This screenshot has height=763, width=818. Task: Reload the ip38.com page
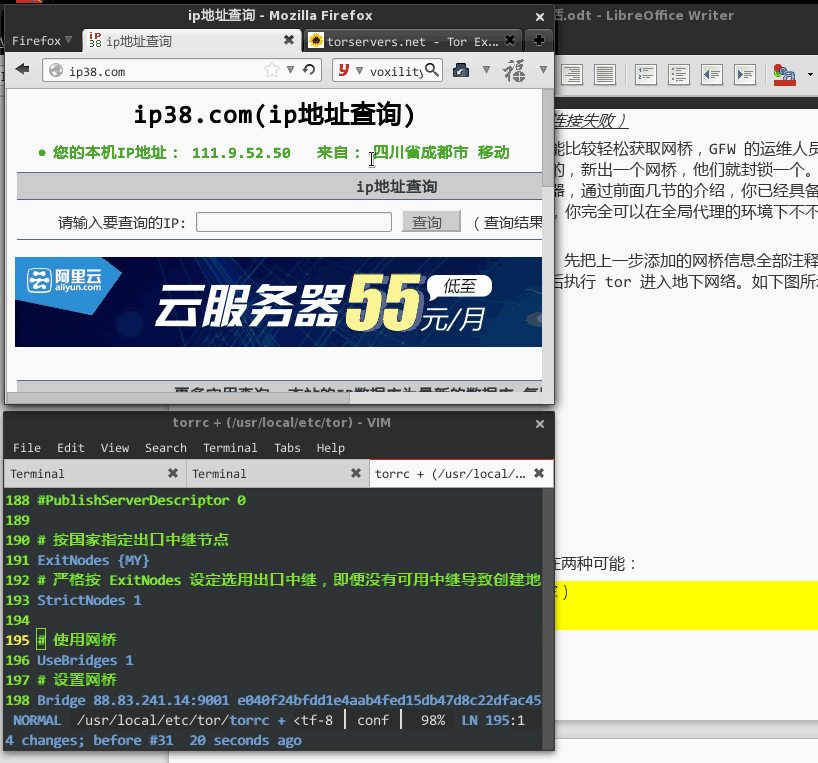[x=309, y=69]
